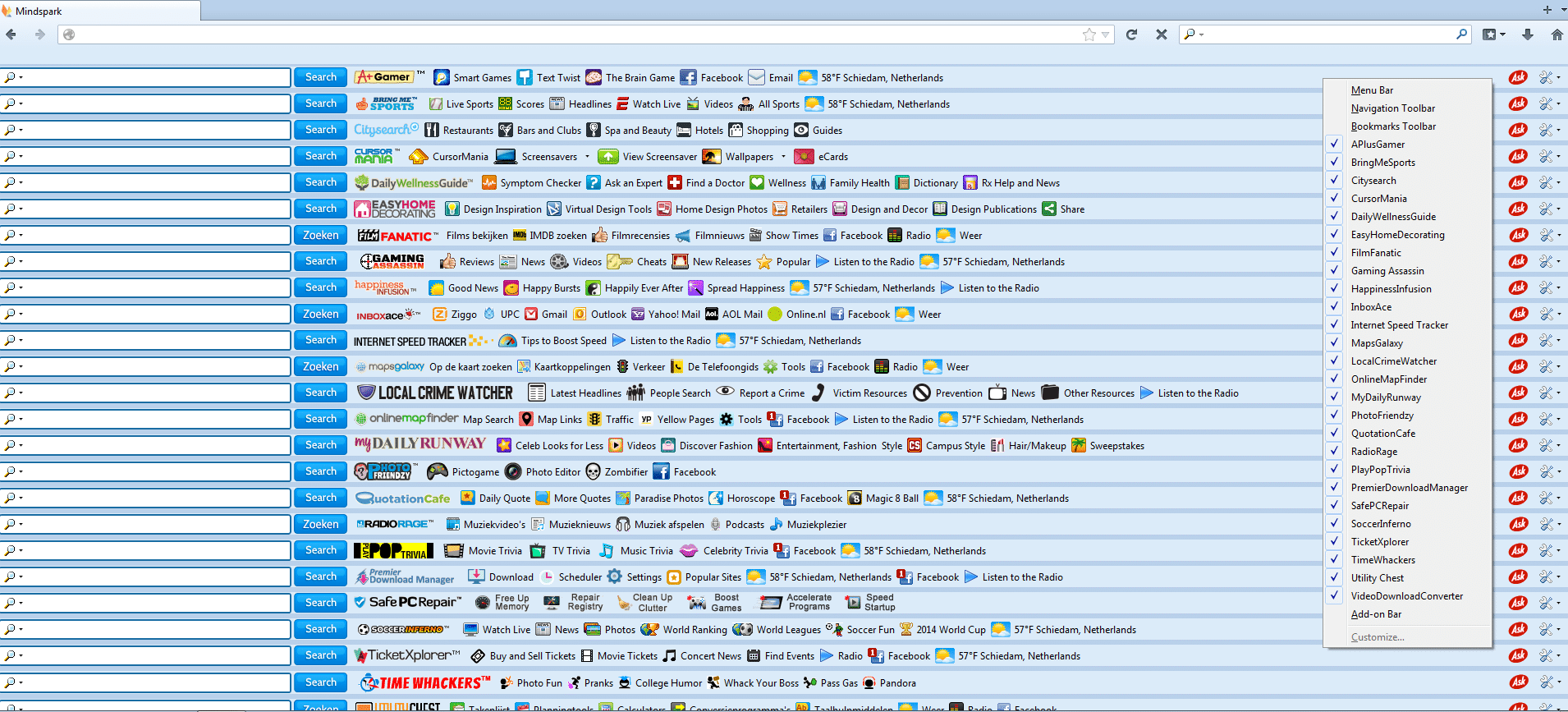Viewport: 1568px width, 712px height.
Task: Click Search button on the APlusGamer toolbar
Action: (x=320, y=77)
